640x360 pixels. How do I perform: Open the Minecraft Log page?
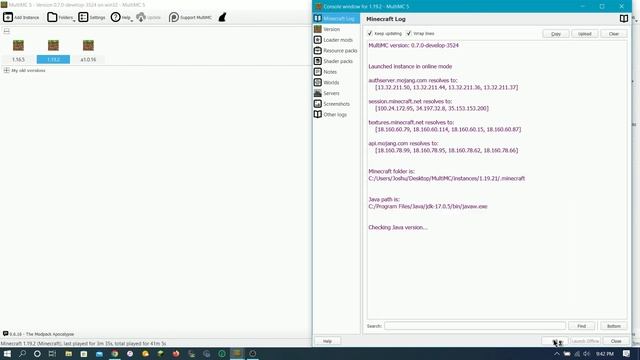[x=336, y=18]
